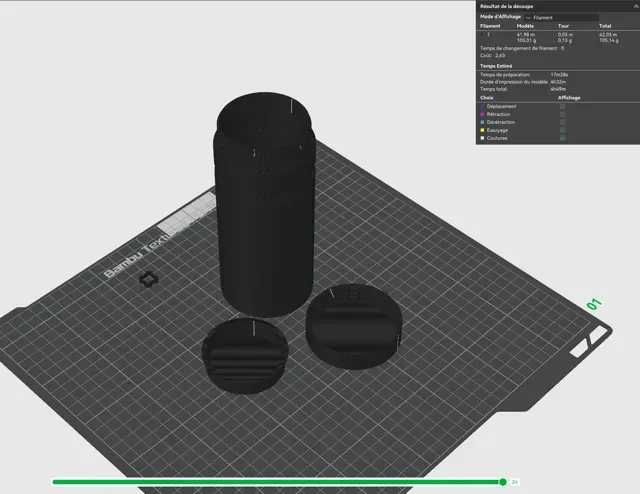
Task: Click the Coût value 2,63
Action: pos(500,56)
